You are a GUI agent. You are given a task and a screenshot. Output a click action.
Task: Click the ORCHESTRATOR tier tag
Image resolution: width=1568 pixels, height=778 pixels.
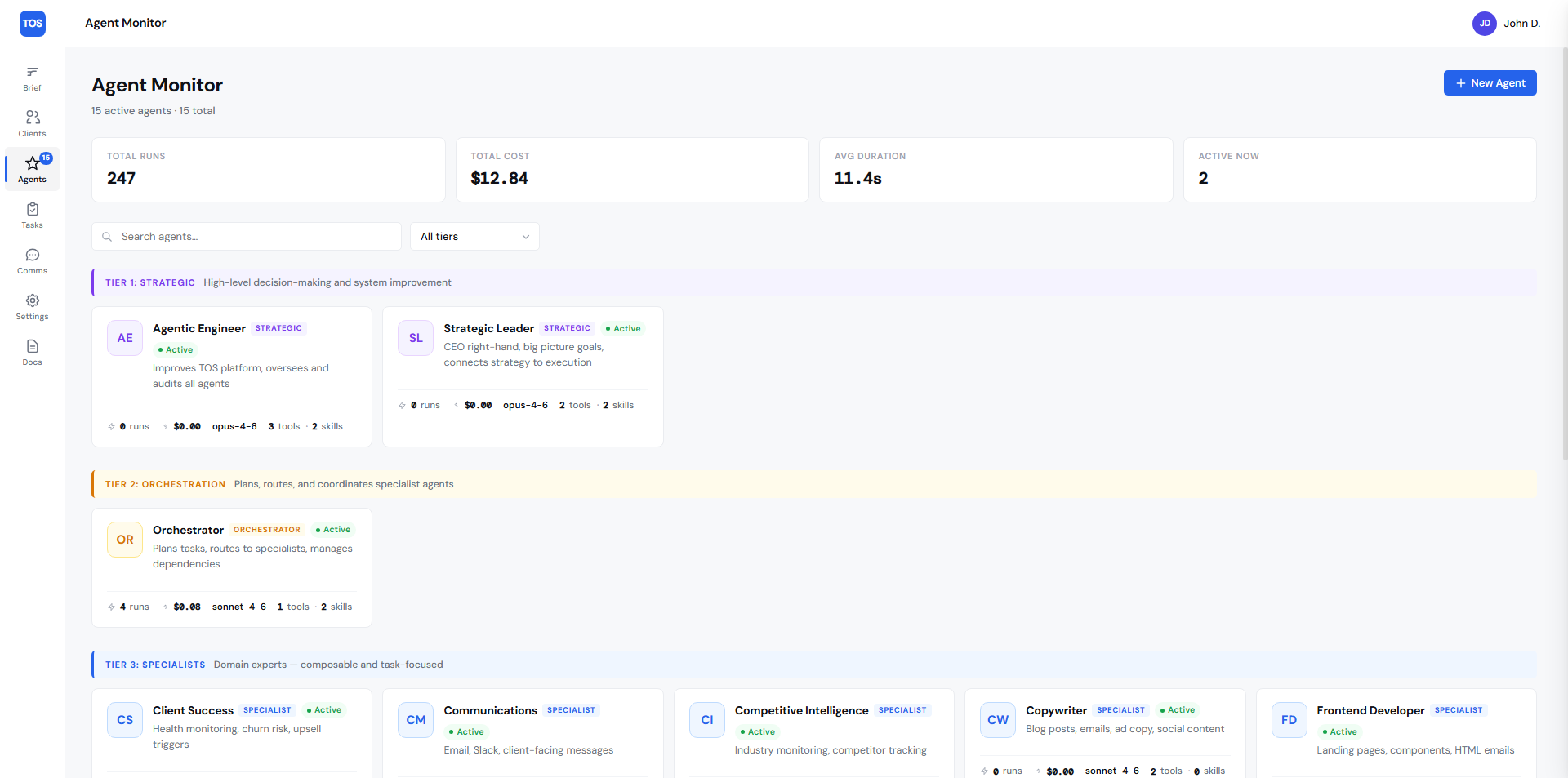[x=267, y=530]
